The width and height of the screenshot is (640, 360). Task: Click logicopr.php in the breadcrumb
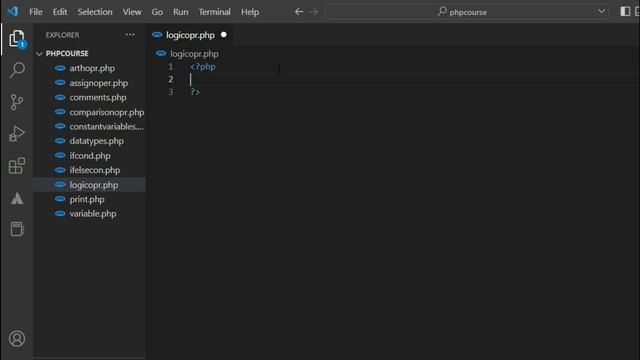(x=194, y=53)
